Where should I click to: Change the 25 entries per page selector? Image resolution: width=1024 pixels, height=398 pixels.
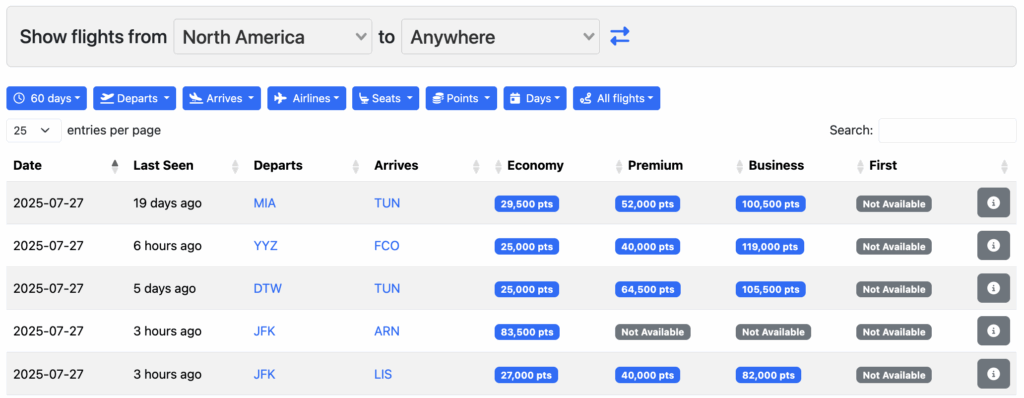[34, 130]
